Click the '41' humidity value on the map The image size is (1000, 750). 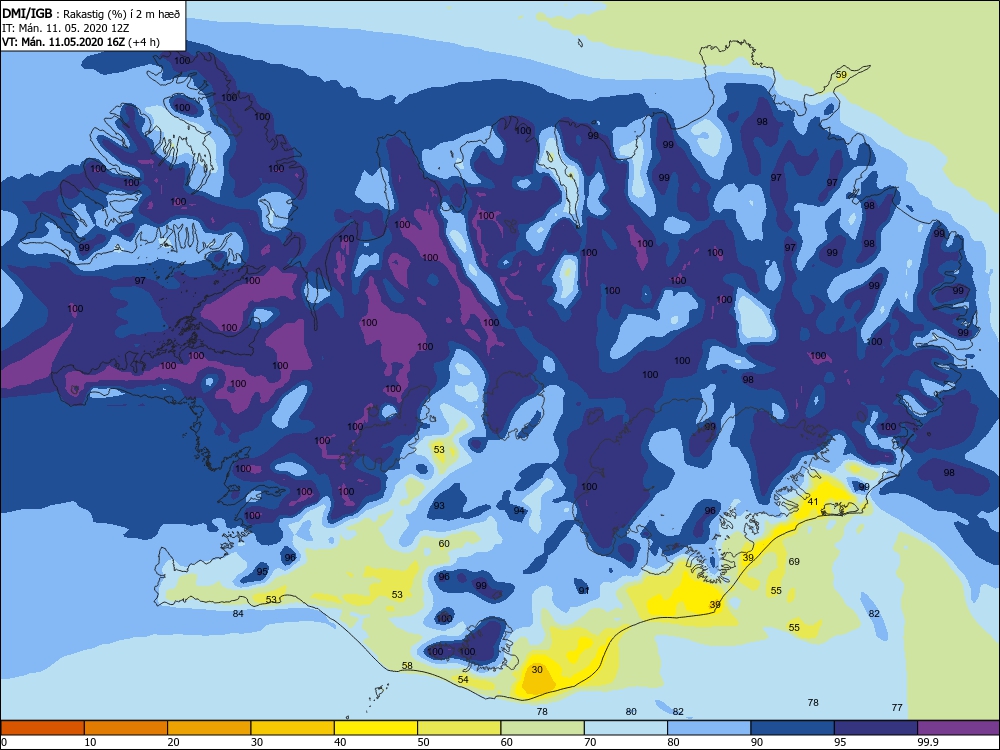click(x=812, y=502)
